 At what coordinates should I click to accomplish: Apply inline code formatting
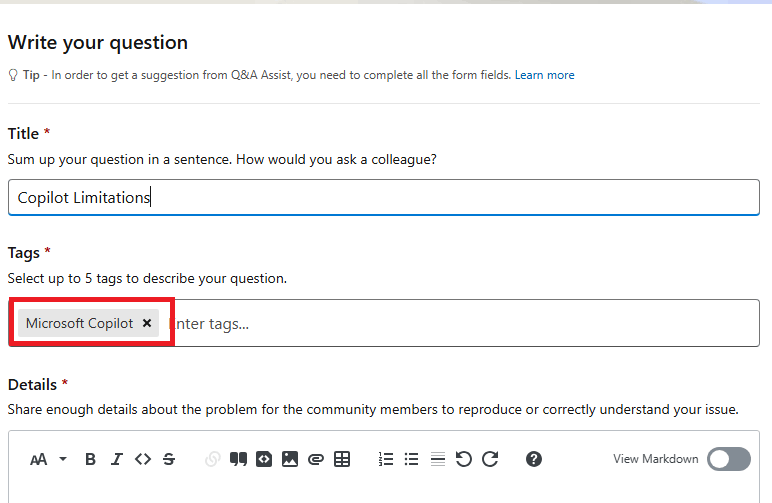143,459
